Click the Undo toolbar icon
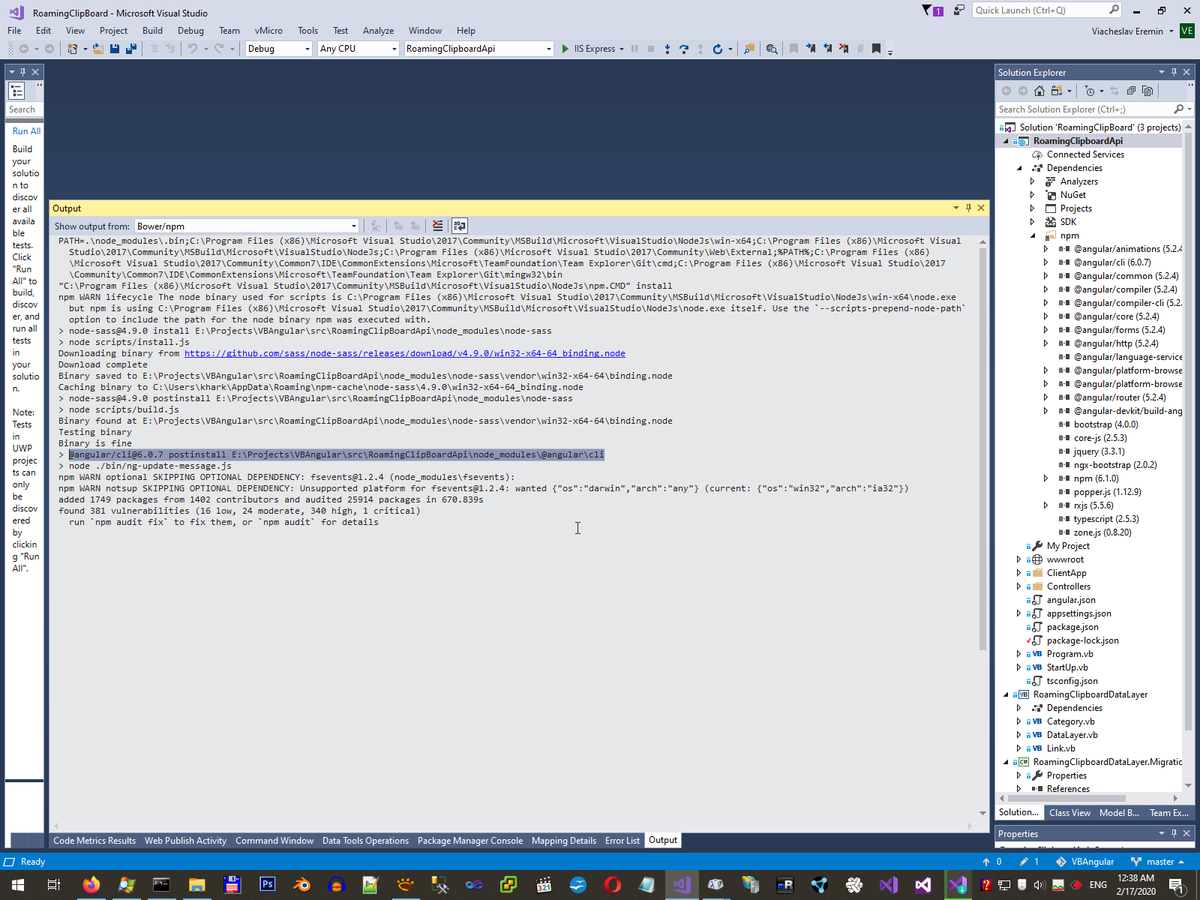Image resolution: width=1200 pixels, height=900 pixels. click(x=192, y=48)
